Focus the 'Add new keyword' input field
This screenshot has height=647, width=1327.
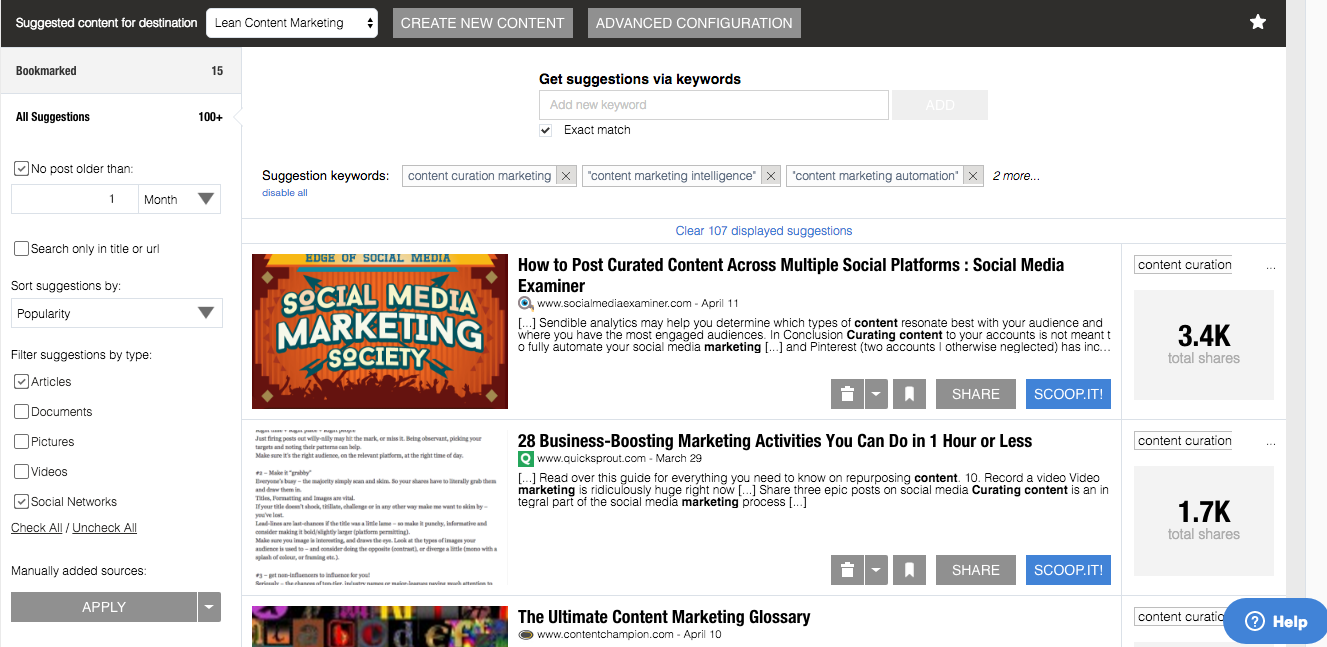click(x=714, y=105)
